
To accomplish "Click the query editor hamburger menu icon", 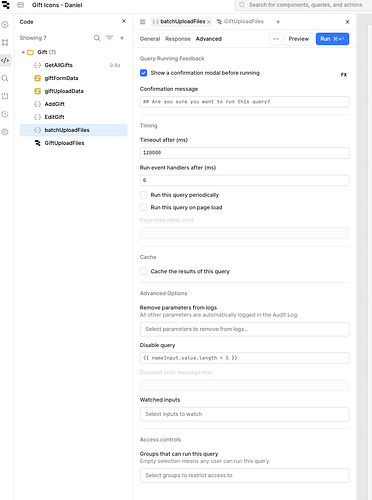I will click(x=143, y=22).
